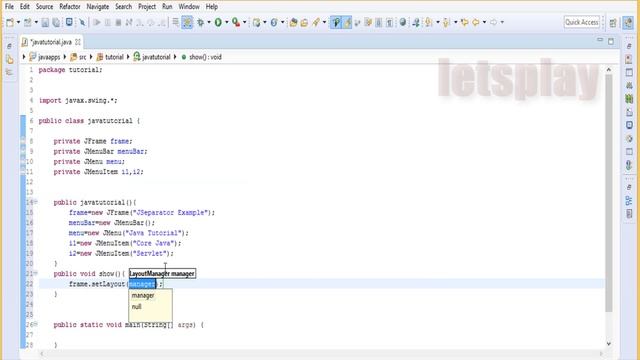640x360 pixels.
Task: Click the Debug bug icon
Action: pos(200,22)
